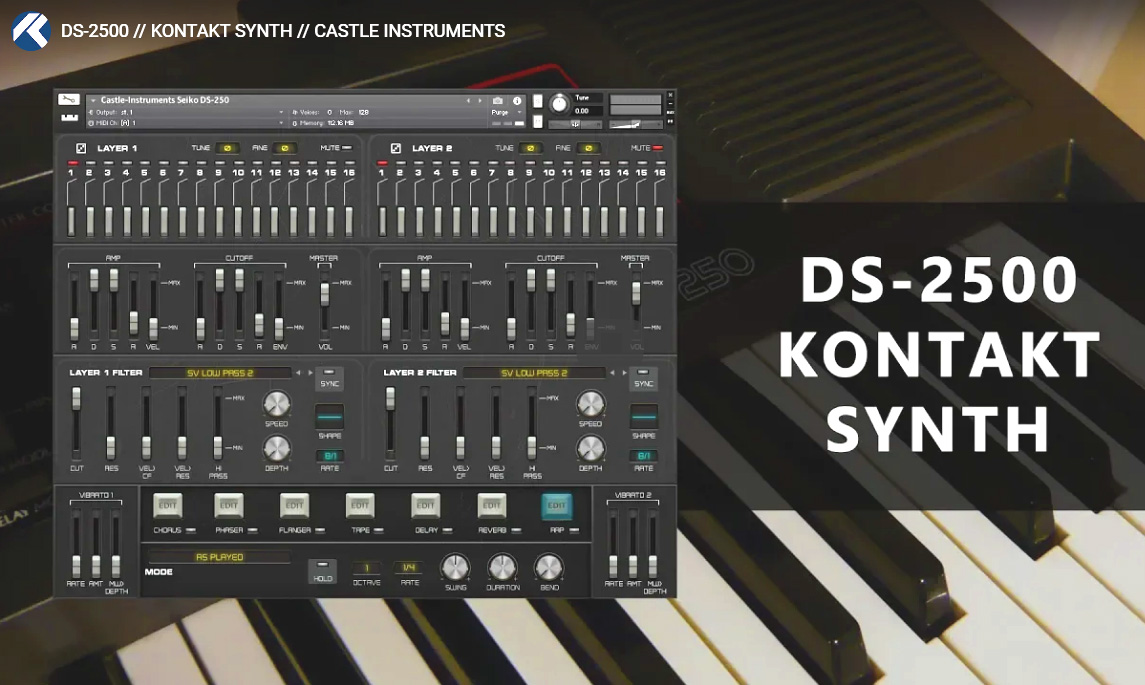Click next filter arrow for Layer 2 Filter
Image resolution: width=1145 pixels, height=685 pixels.
click(x=624, y=373)
